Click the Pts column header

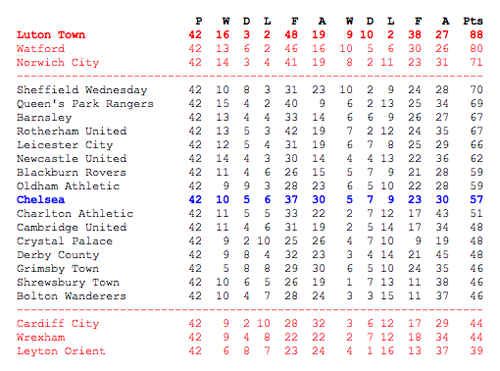473,21
